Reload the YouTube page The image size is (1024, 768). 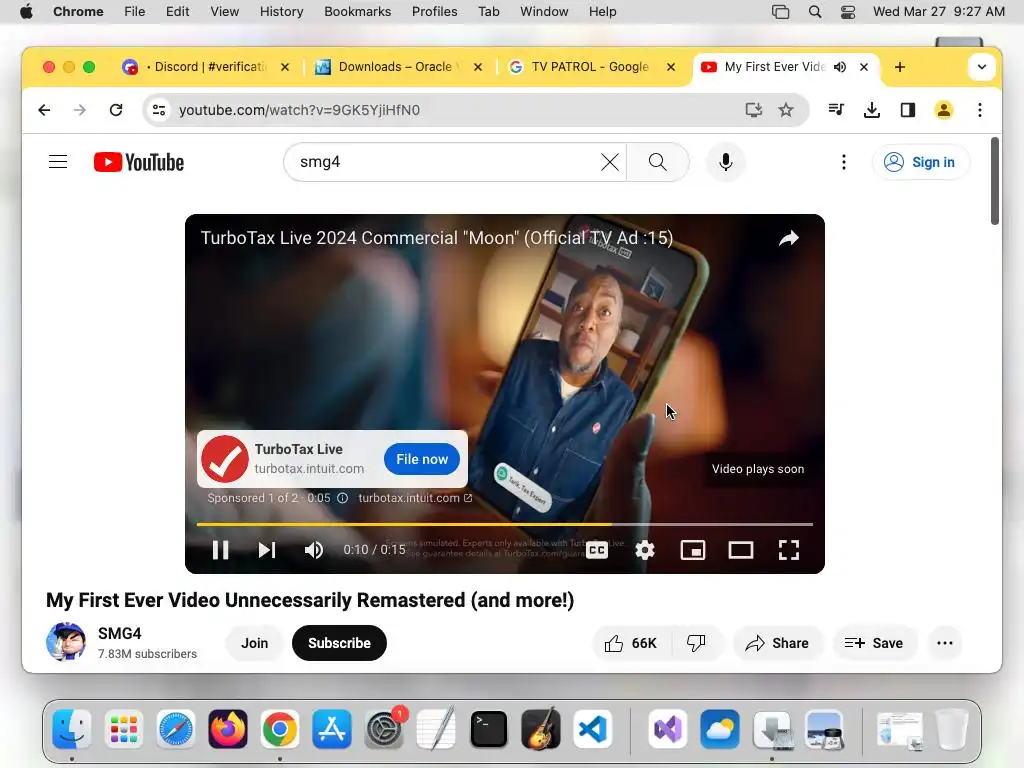coord(116,110)
